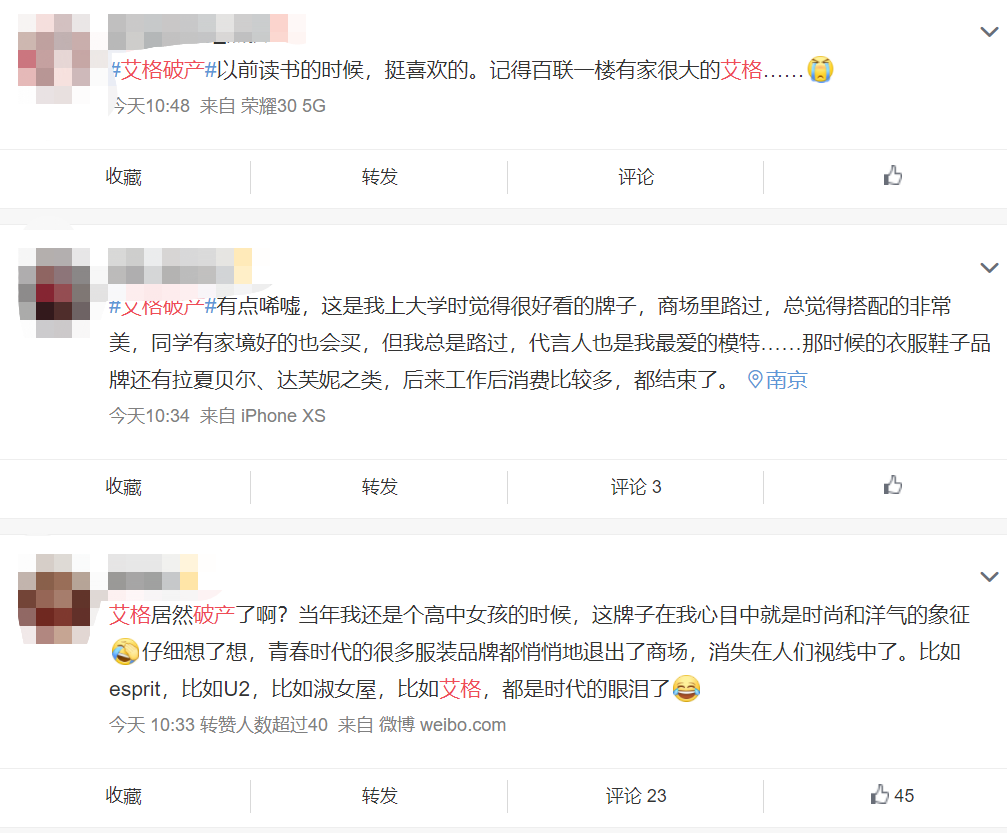This screenshot has width=1007, height=833.
Task: Open the 微博 weibo.com source link
Action: [442, 724]
